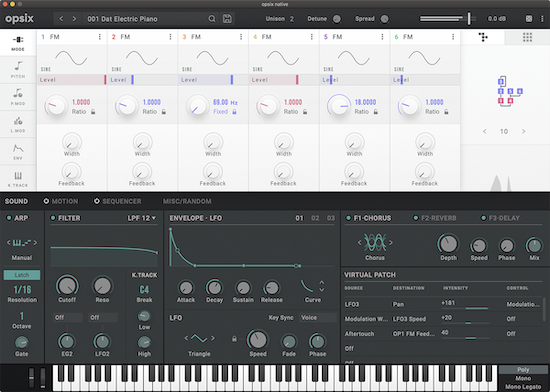Open the ENV page in sidebar
The height and width of the screenshot is (392, 550).
pyautogui.click(x=18, y=151)
